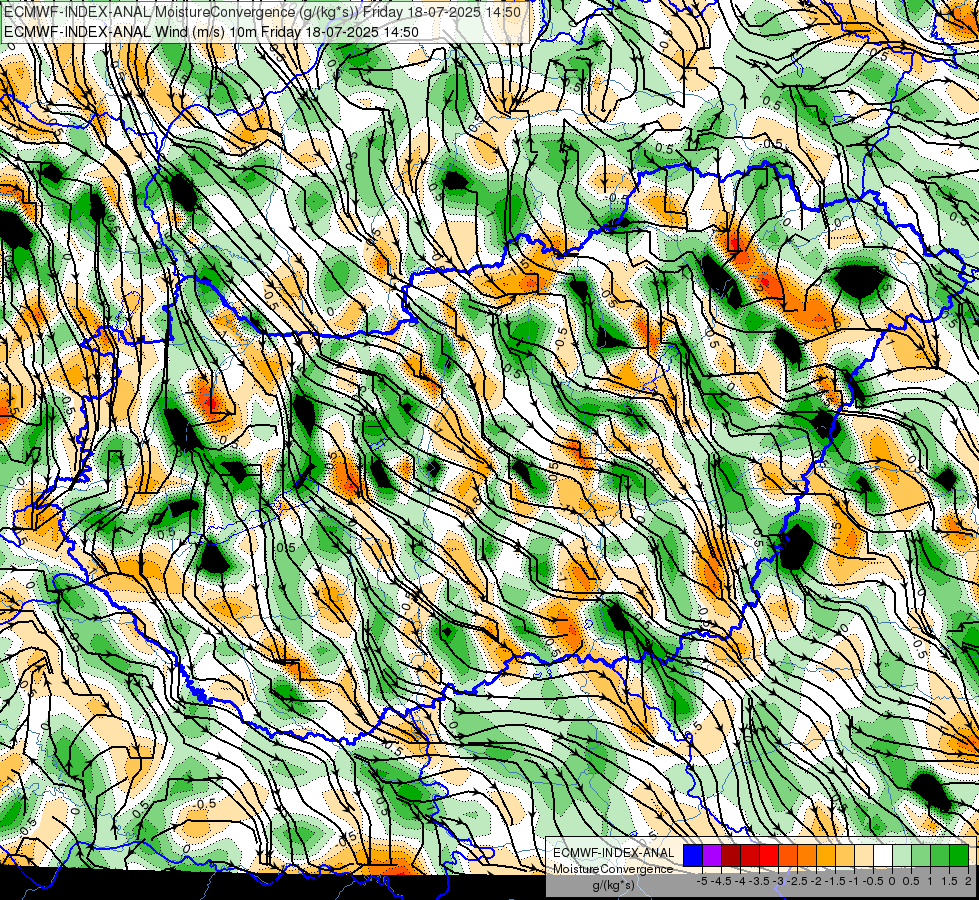Click the legend tick label 2
This screenshot has width=979, height=900.
pyautogui.click(x=968, y=881)
